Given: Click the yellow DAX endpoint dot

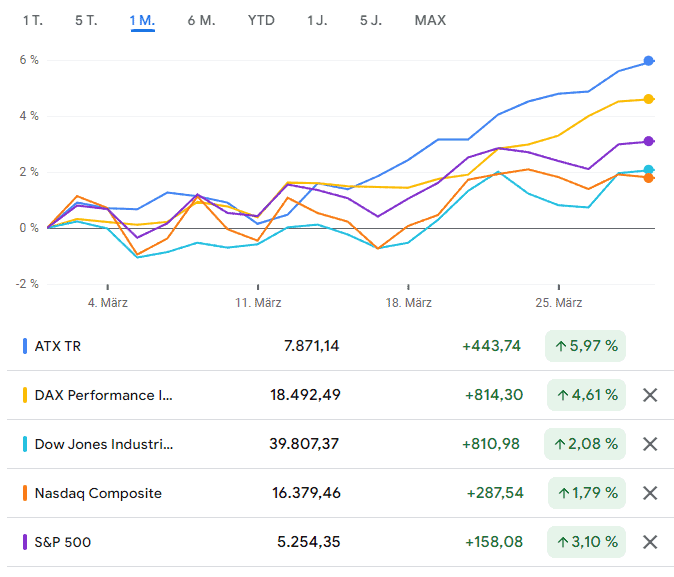Looking at the screenshot, I should [649, 99].
